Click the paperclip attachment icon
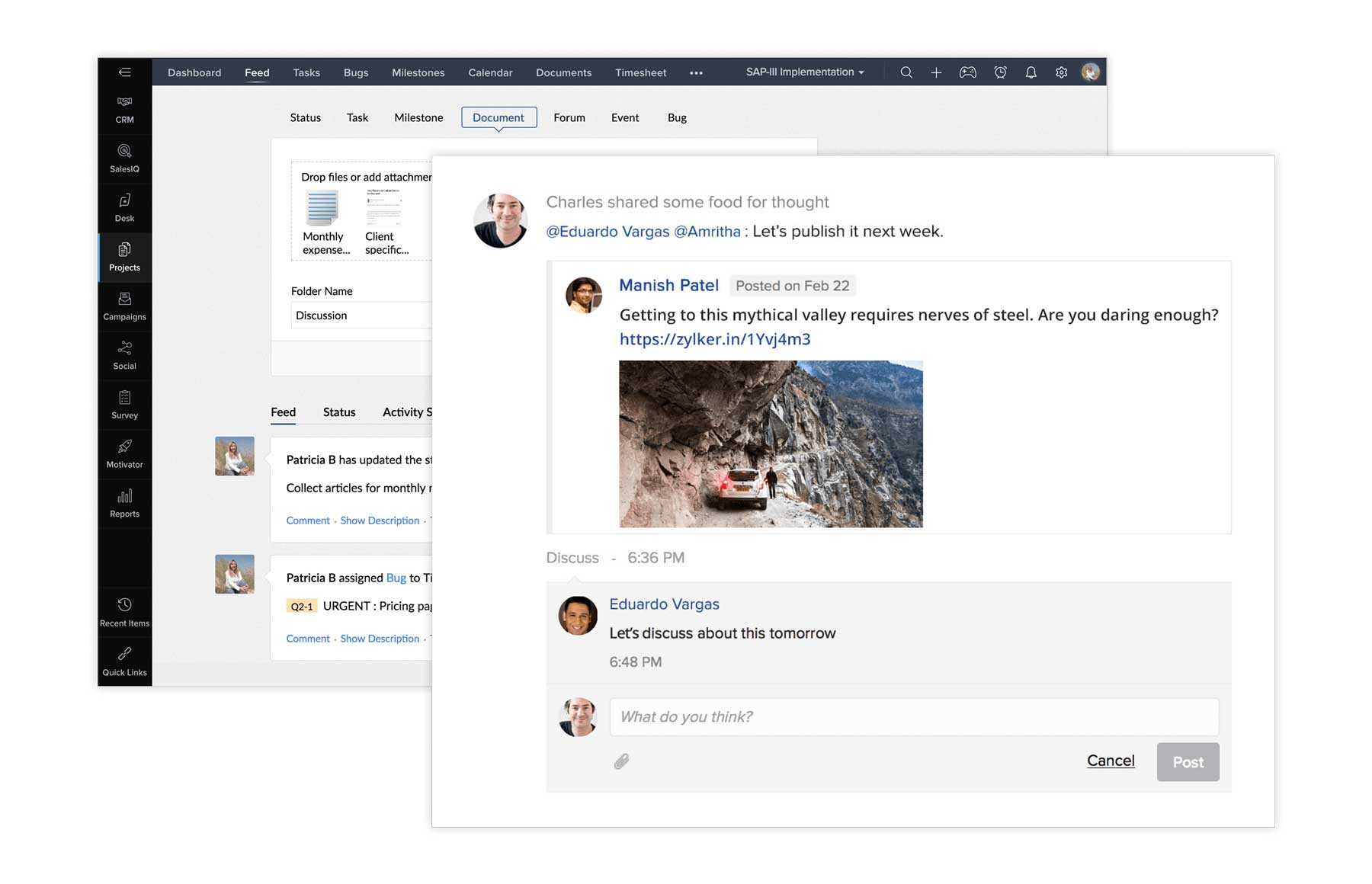 [x=622, y=761]
